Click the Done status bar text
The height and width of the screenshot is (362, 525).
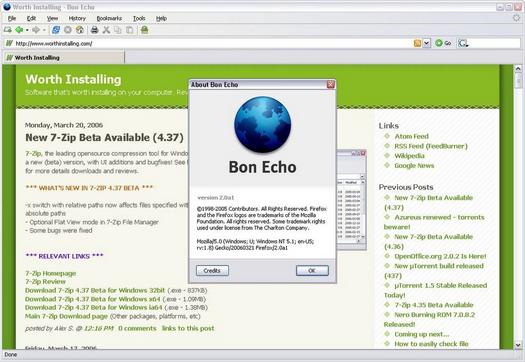pos(11,355)
